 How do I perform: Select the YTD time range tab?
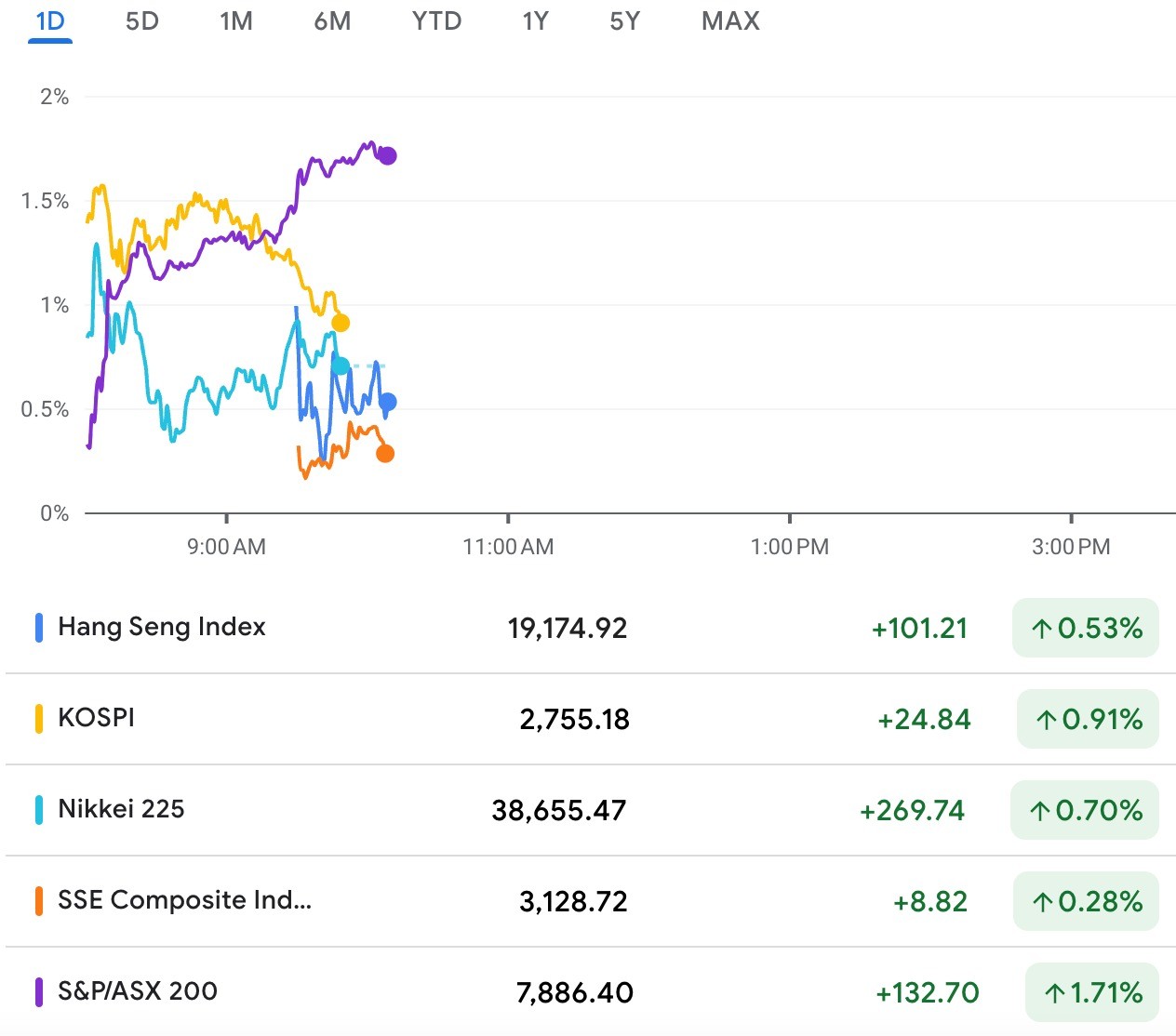[436, 20]
